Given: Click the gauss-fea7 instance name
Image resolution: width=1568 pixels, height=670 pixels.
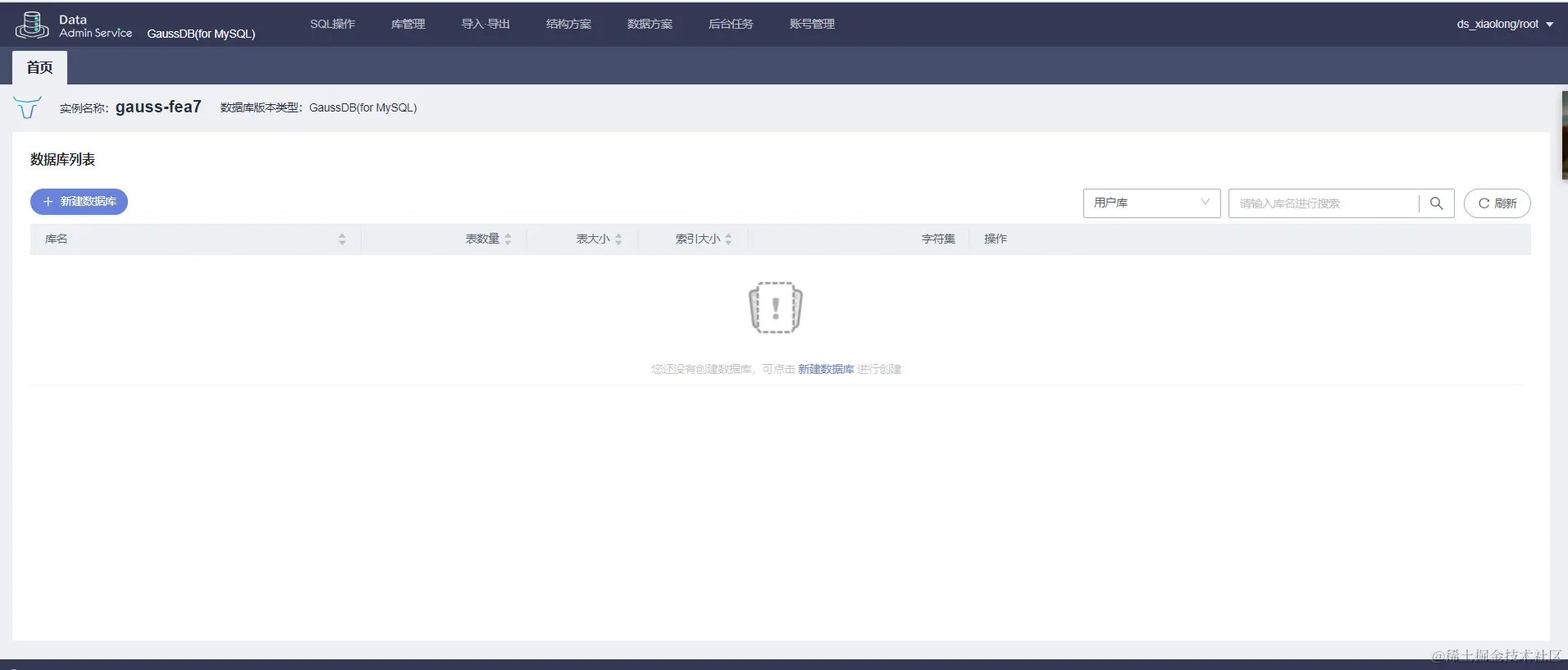Looking at the screenshot, I should (x=158, y=107).
